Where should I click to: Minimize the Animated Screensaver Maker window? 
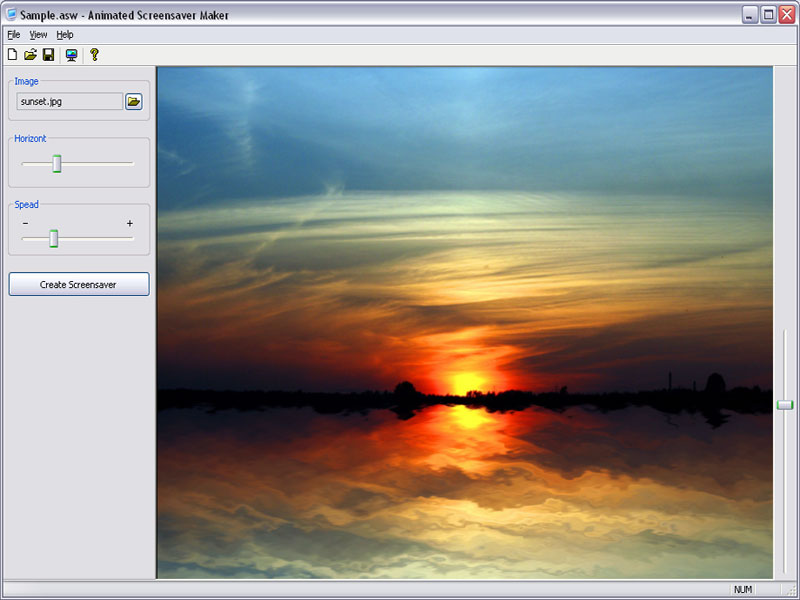pos(749,15)
